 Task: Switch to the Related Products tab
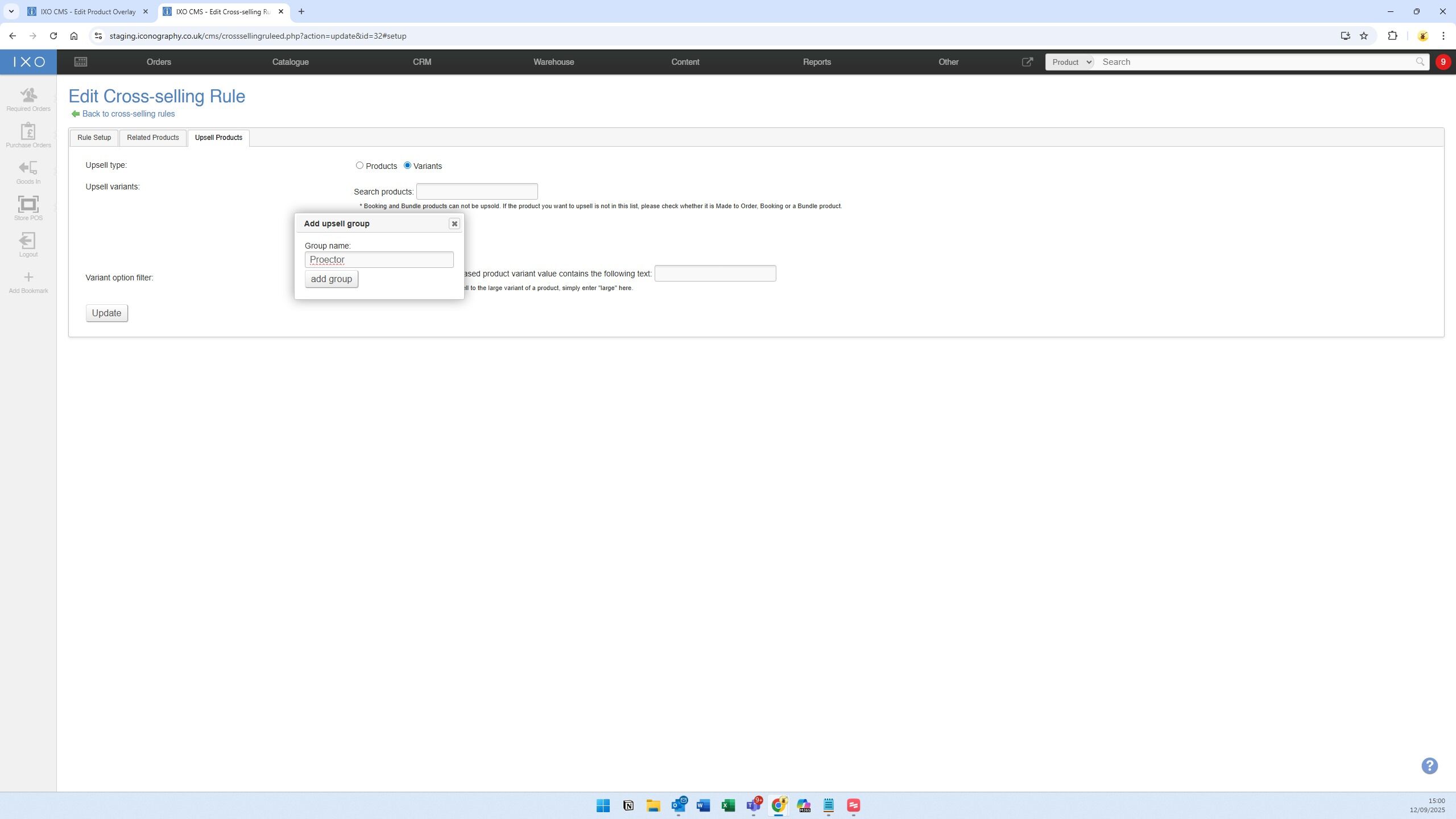tap(152, 138)
